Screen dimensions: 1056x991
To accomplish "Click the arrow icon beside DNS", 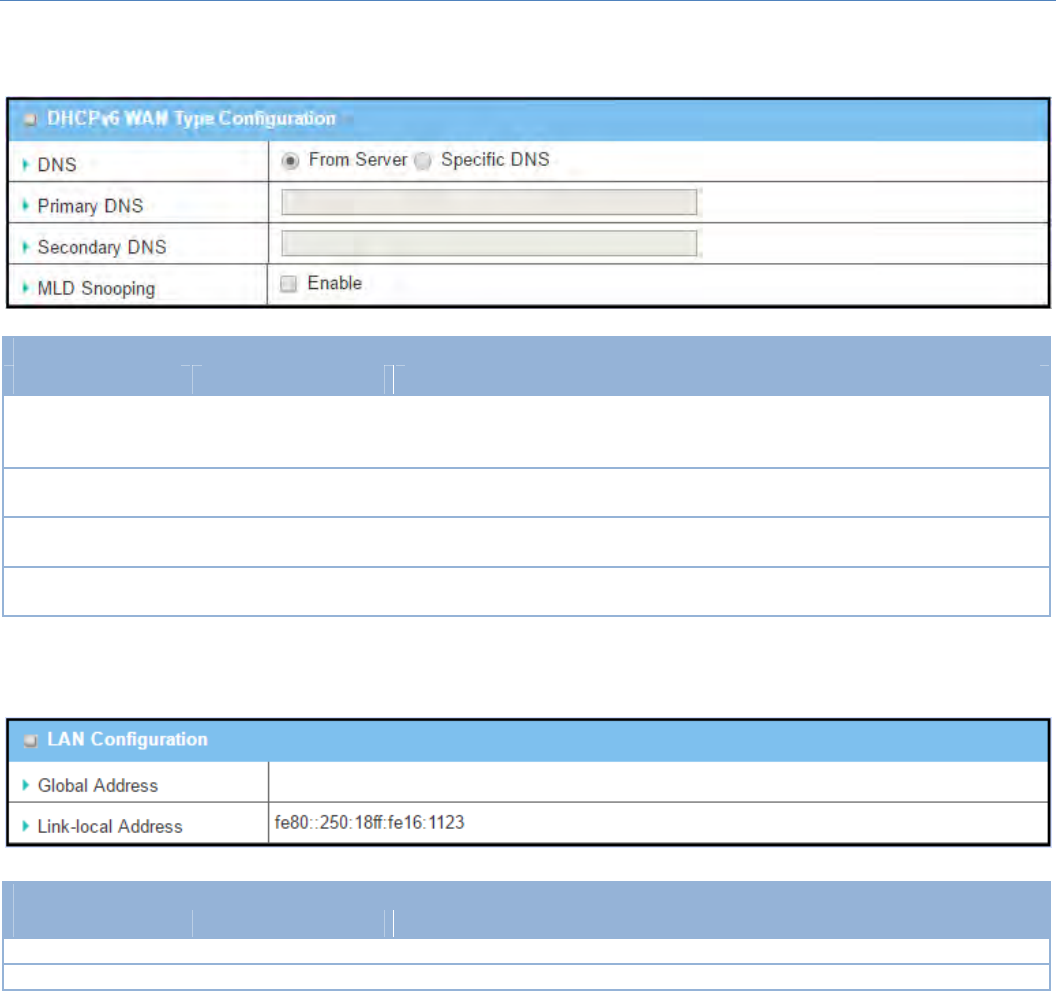I will click(x=26, y=164).
